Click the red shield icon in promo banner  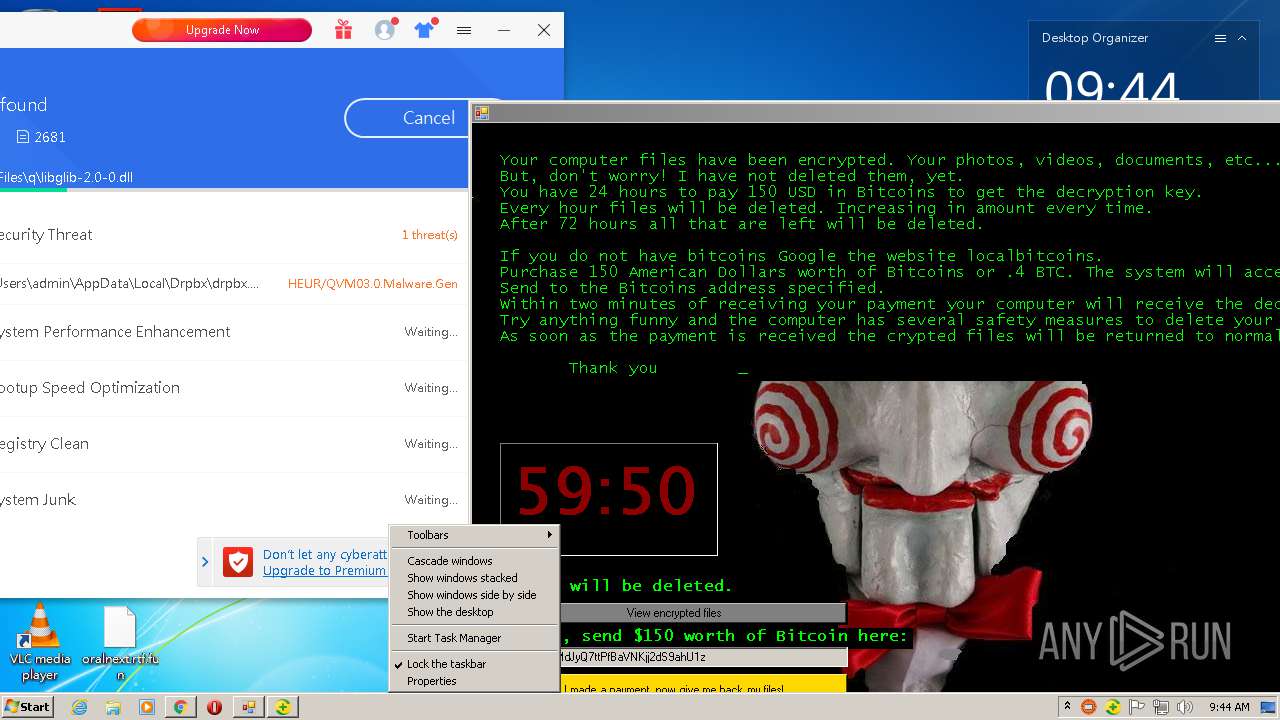237,562
